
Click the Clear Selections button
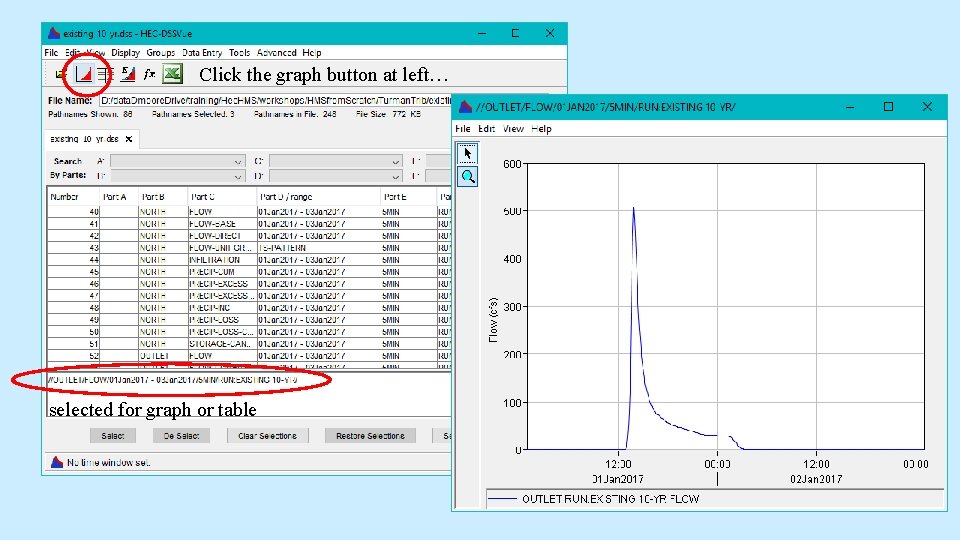[x=268, y=436]
